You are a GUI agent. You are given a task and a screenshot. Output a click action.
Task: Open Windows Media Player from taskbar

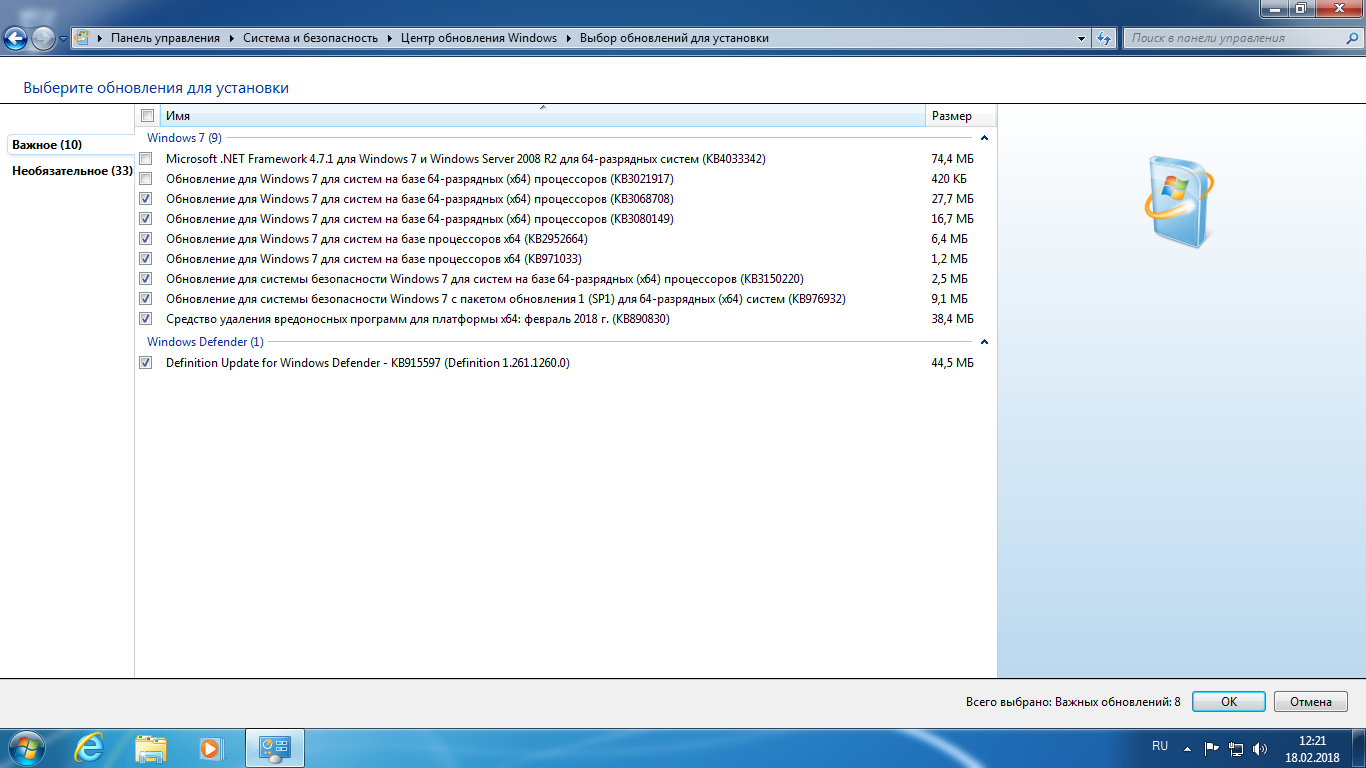pyautogui.click(x=211, y=748)
